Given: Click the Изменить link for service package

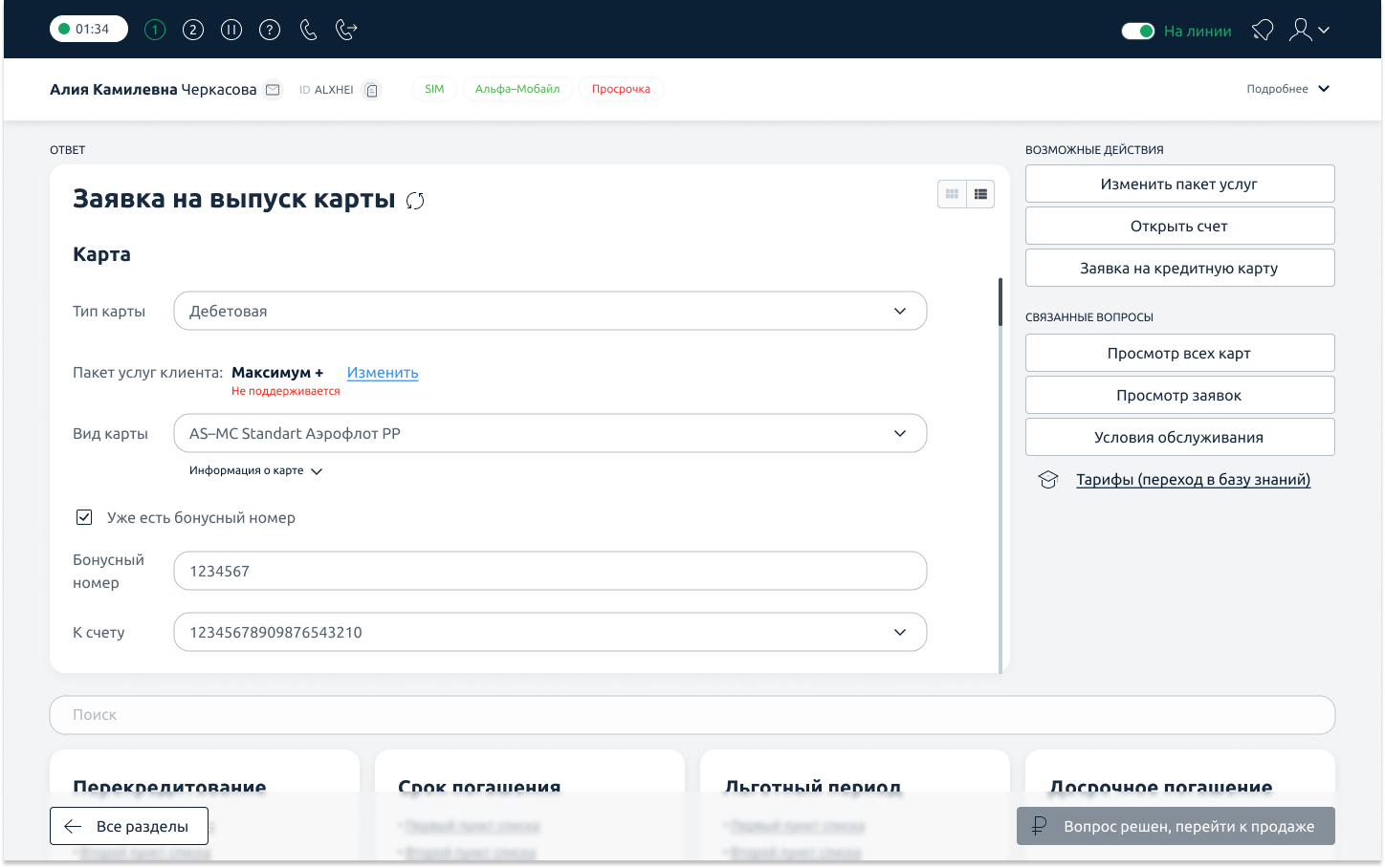Looking at the screenshot, I should 383,373.
